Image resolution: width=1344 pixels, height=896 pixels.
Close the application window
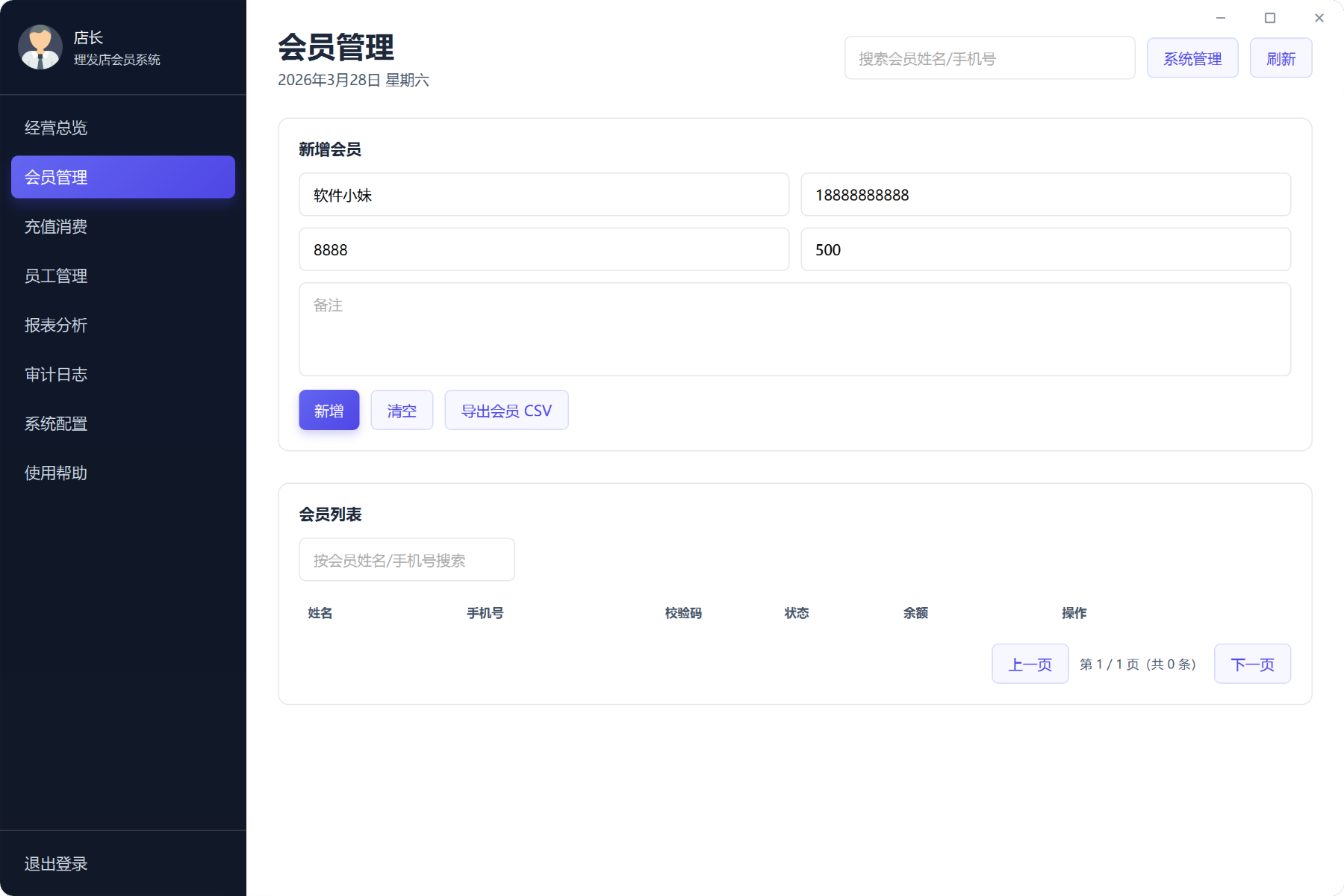[x=1319, y=18]
